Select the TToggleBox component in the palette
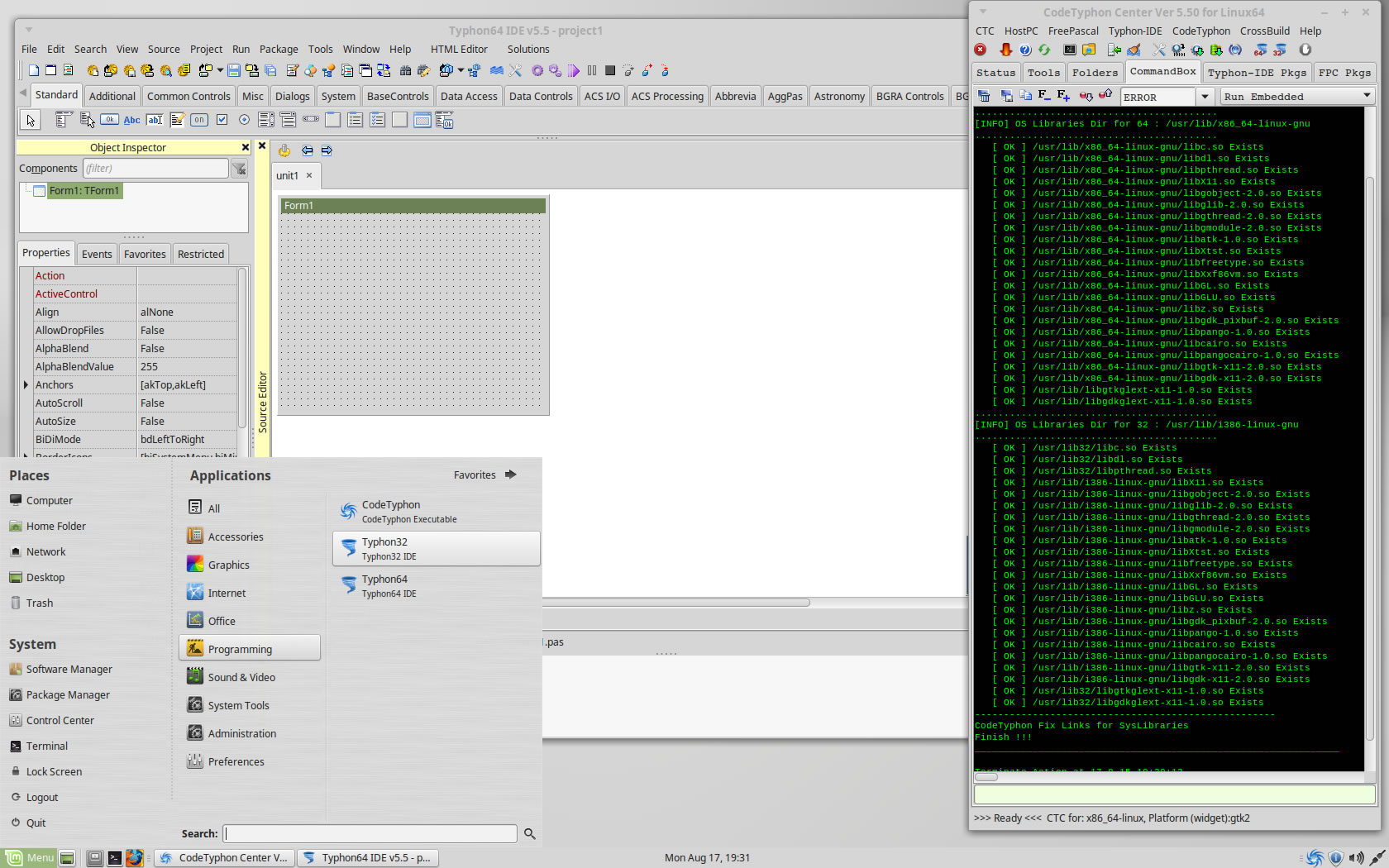Image resolution: width=1389 pixels, height=868 pixels. 199,121
